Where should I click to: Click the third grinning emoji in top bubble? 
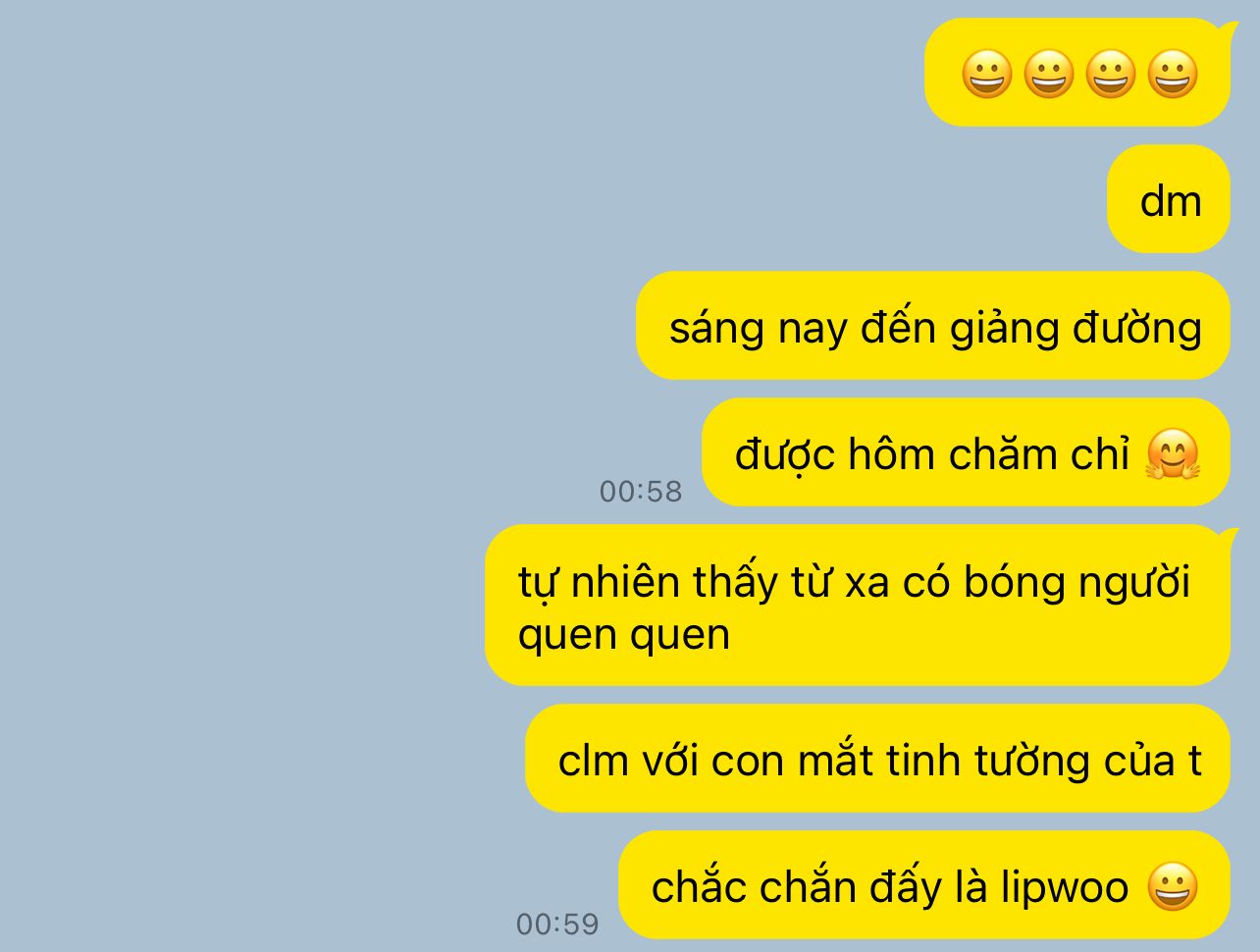point(1111,75)
